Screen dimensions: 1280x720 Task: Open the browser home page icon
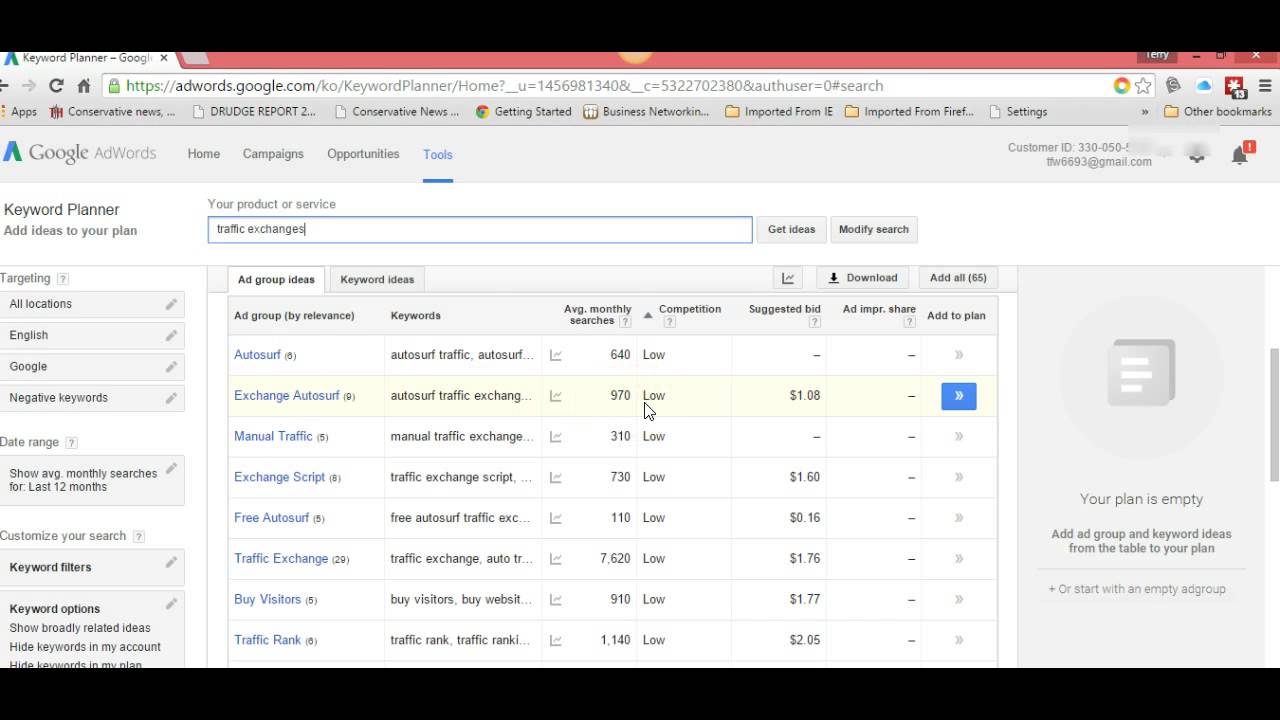84,86
